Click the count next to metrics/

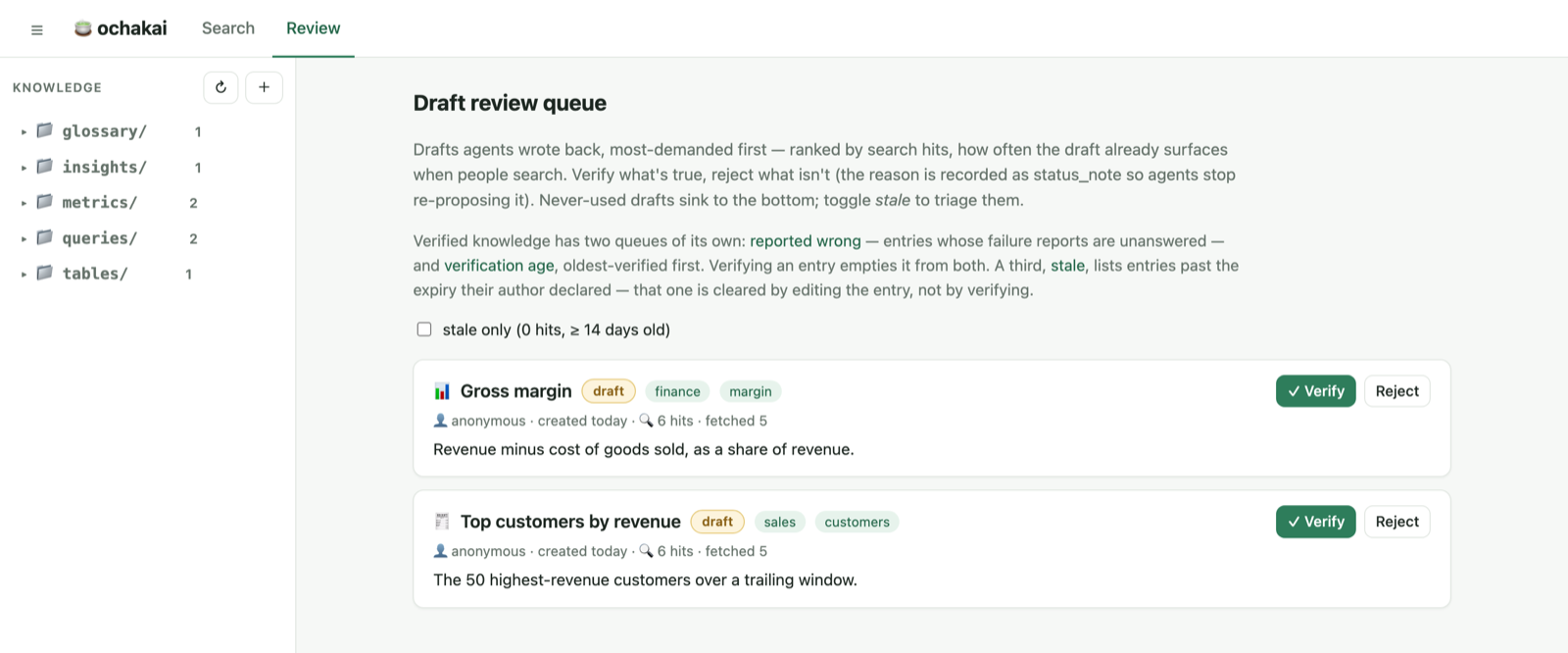(193, 203)
